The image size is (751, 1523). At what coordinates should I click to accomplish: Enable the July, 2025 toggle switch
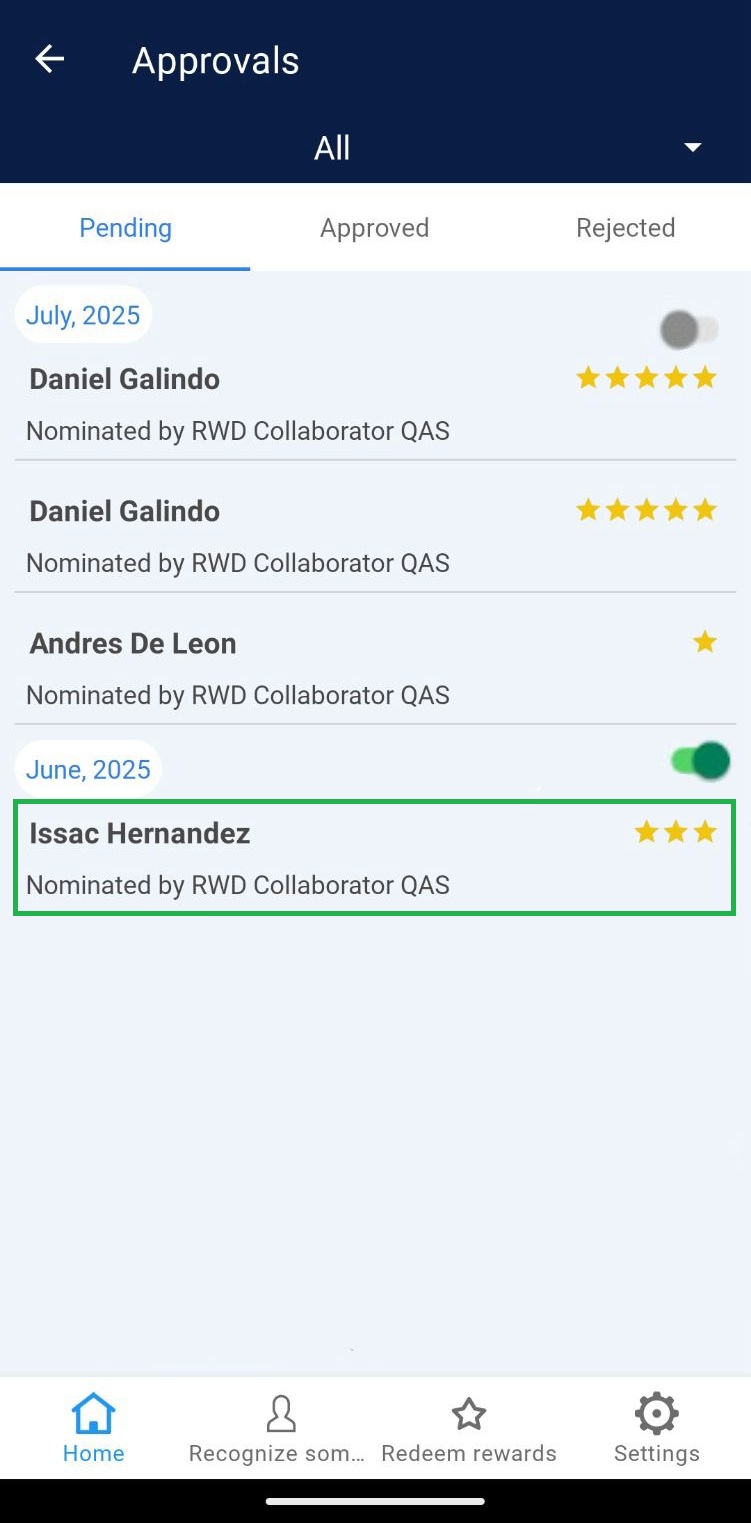690,329
